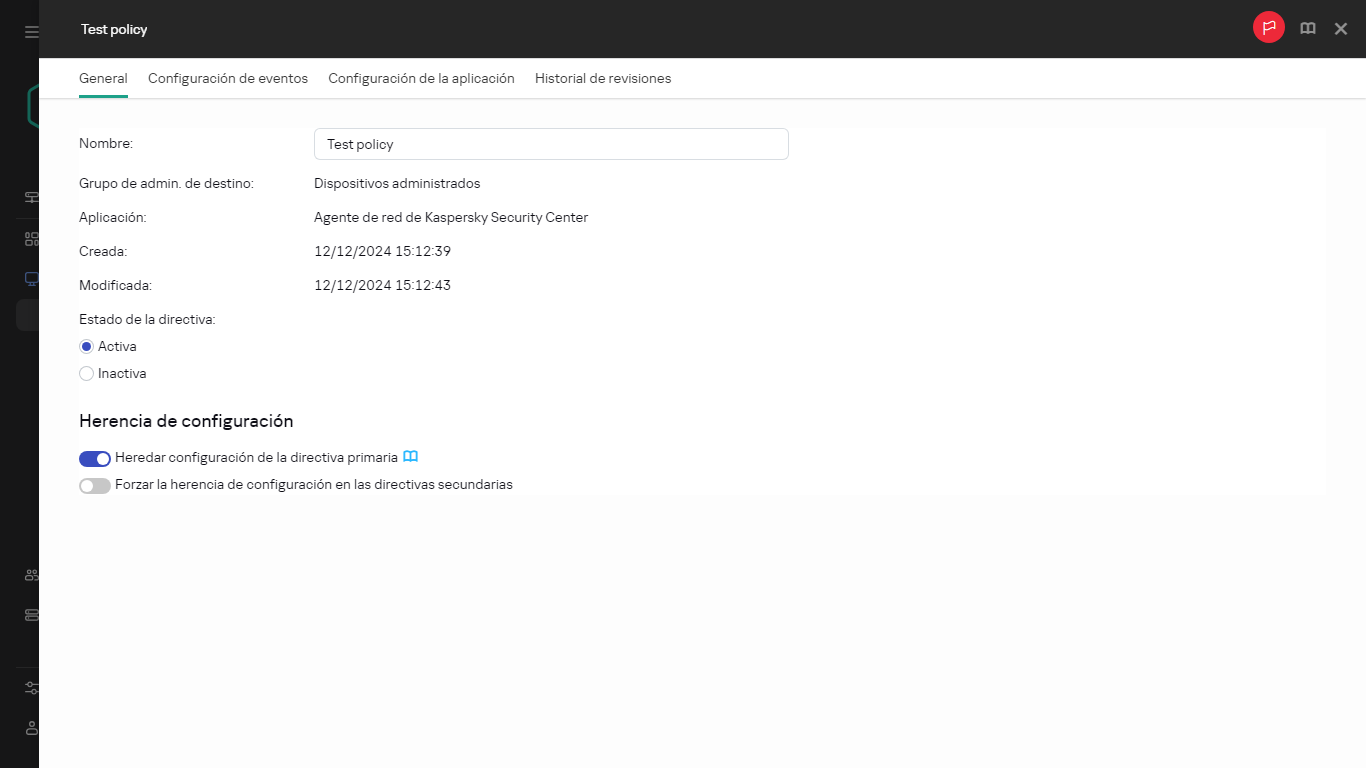Open the sliders settings icon in sidebar

(x=31, y=688)
